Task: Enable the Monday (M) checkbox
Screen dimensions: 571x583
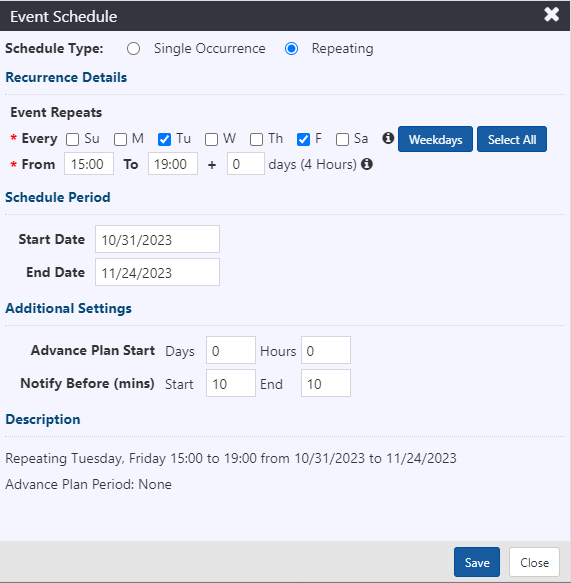Action: [120, 139]
